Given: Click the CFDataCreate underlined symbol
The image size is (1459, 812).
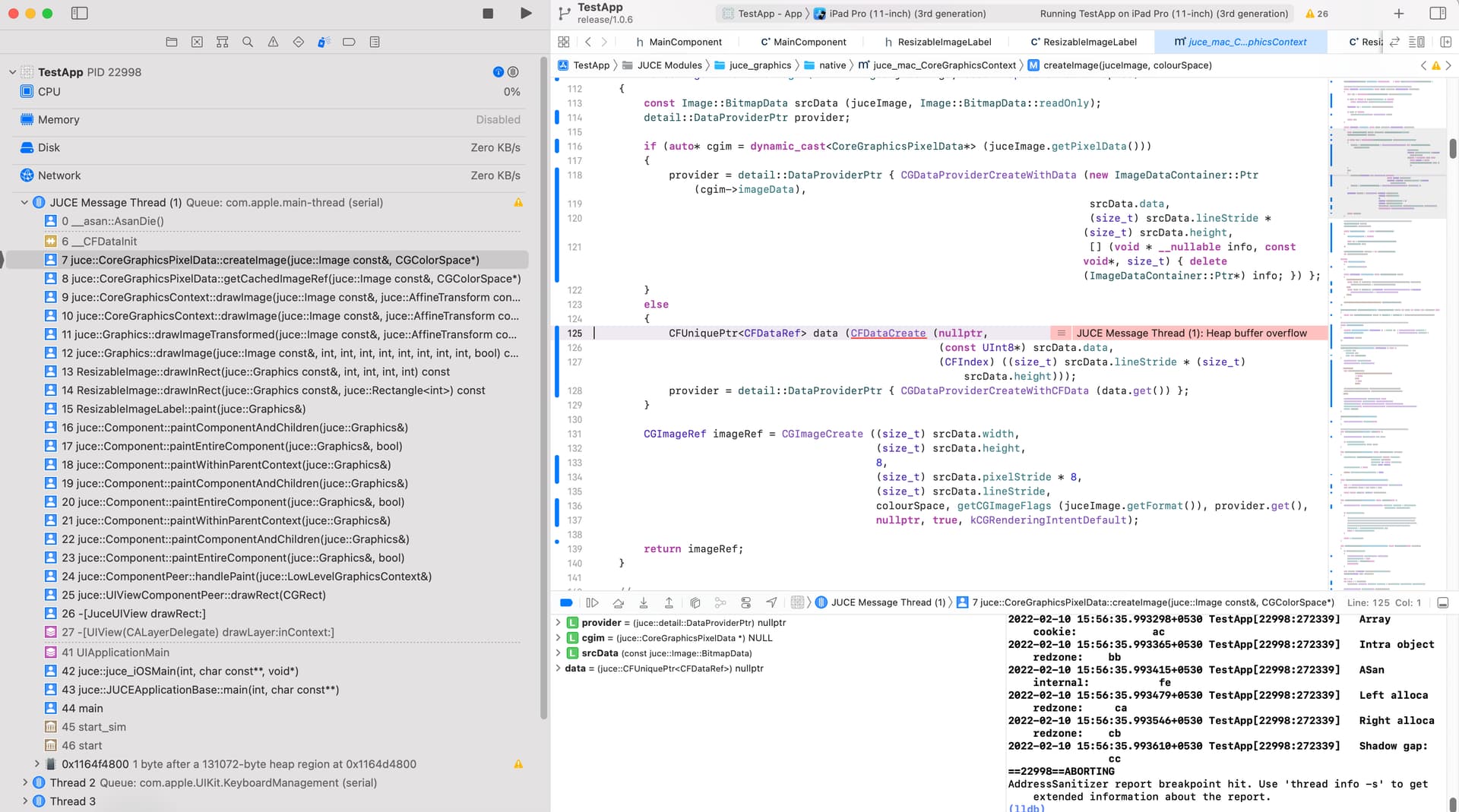Looking at the screenshot, I should click(888, 333).
